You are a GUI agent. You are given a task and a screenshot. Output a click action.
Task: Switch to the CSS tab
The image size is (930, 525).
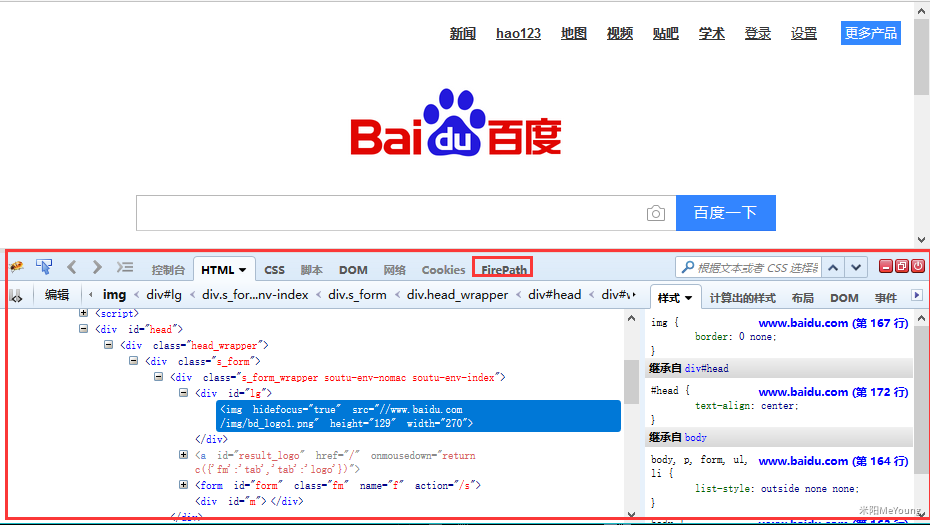point(275,270)
